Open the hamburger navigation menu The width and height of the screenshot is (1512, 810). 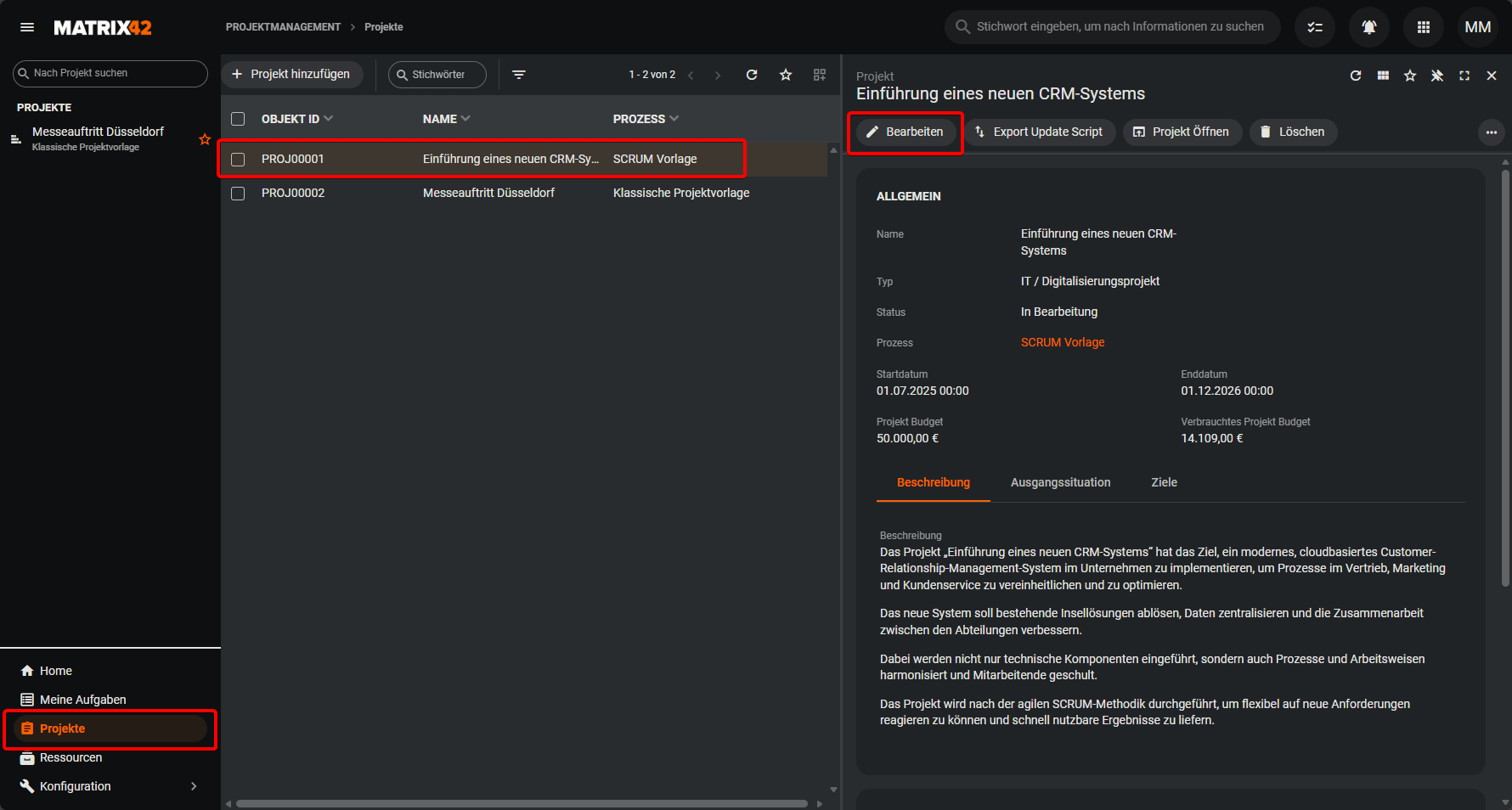tap(27, 27)
